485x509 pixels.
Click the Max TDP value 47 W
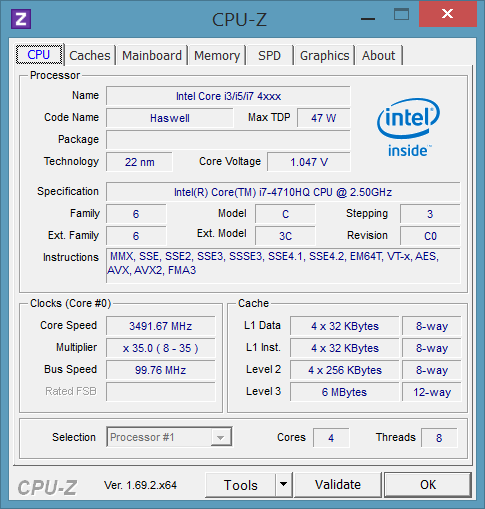tap(324, 118)
